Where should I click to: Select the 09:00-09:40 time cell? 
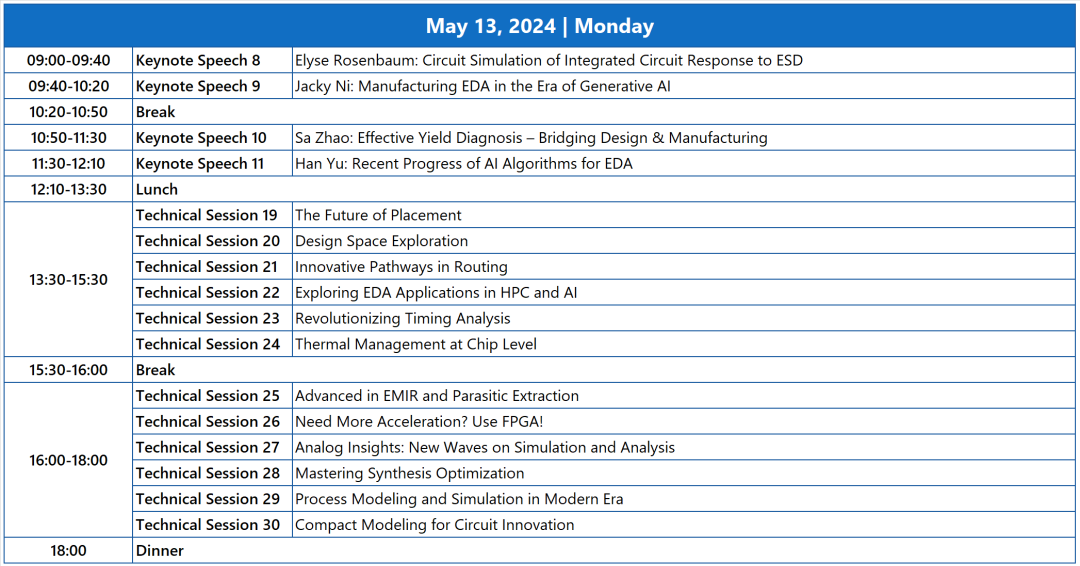69,61
